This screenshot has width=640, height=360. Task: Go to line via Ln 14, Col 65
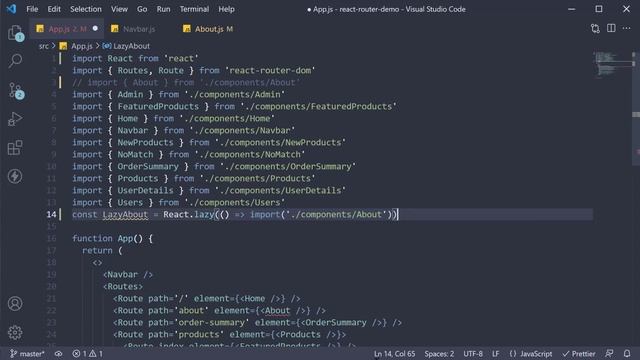pos(394,353)
